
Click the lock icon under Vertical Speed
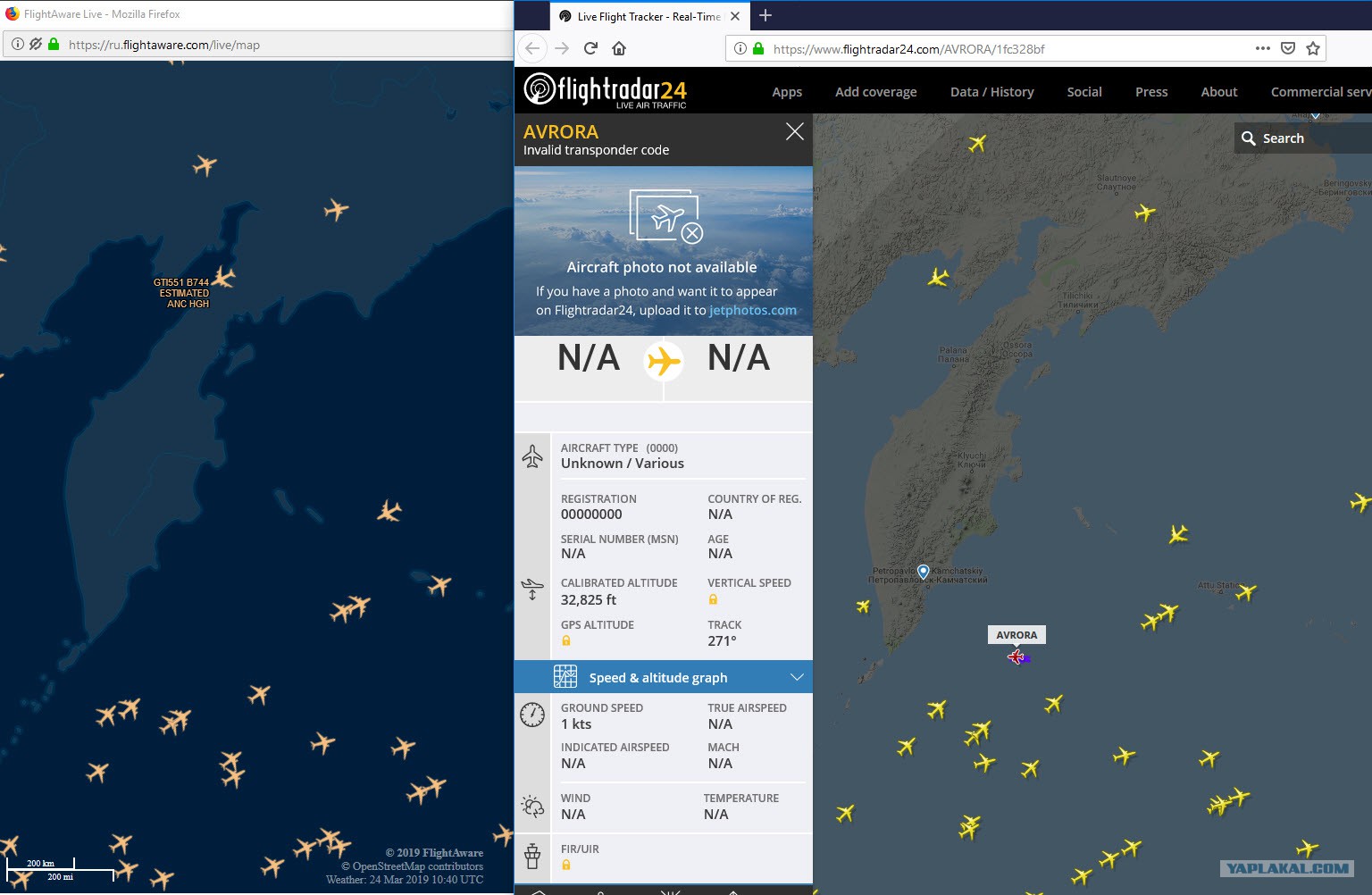point(713,599)
